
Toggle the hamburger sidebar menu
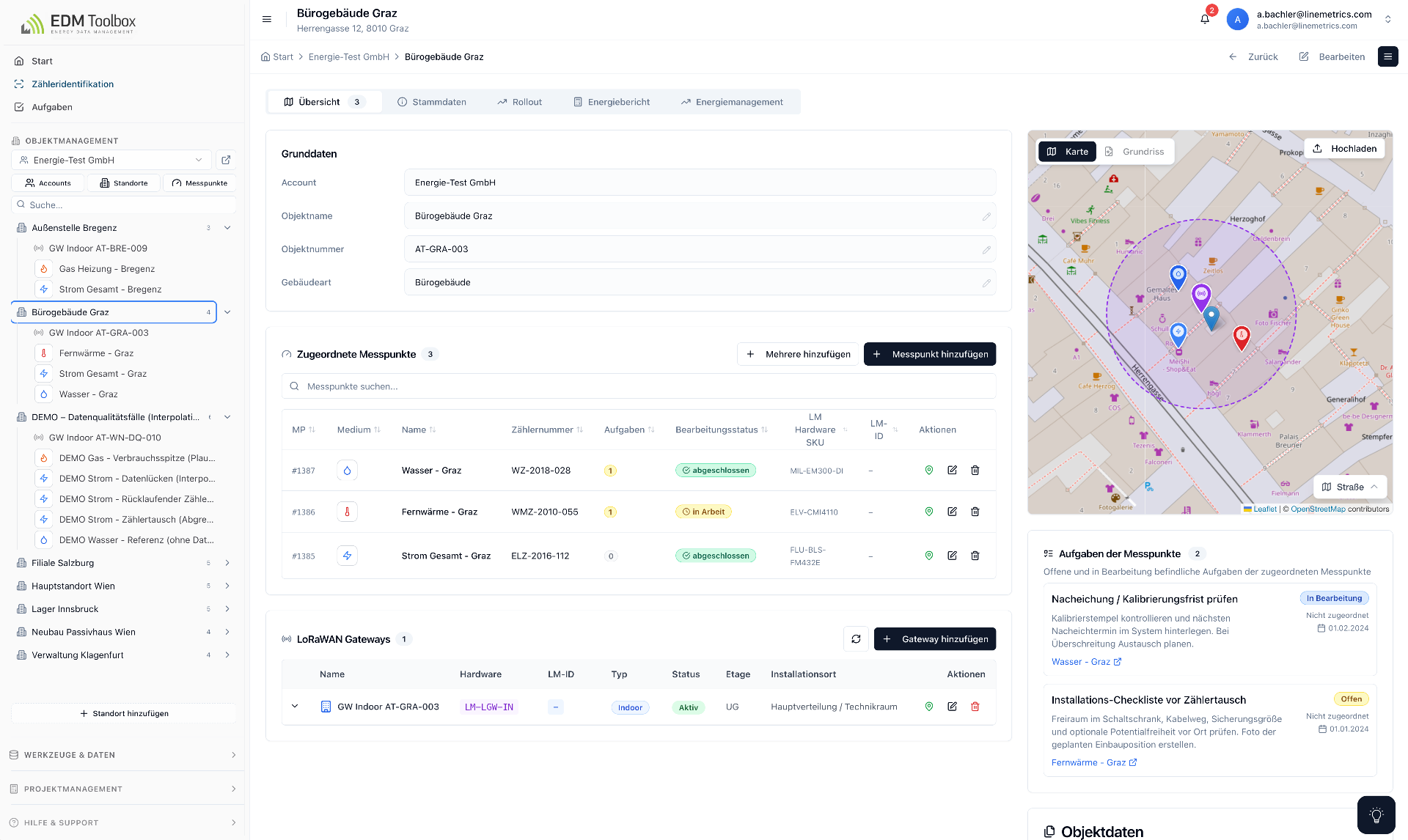click(x=267, y=19)
